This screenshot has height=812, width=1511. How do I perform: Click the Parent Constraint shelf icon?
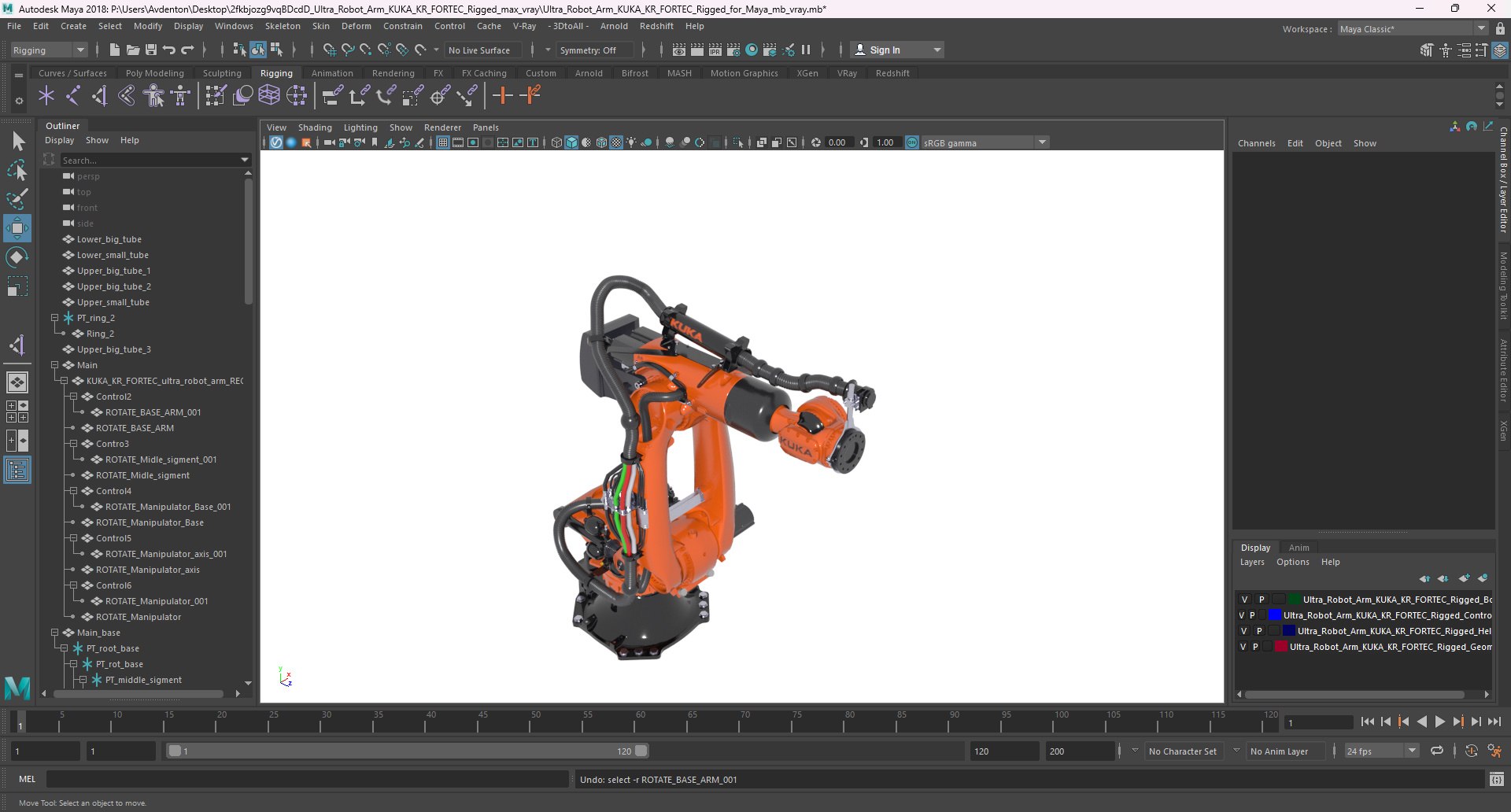[x=331, y=96]
